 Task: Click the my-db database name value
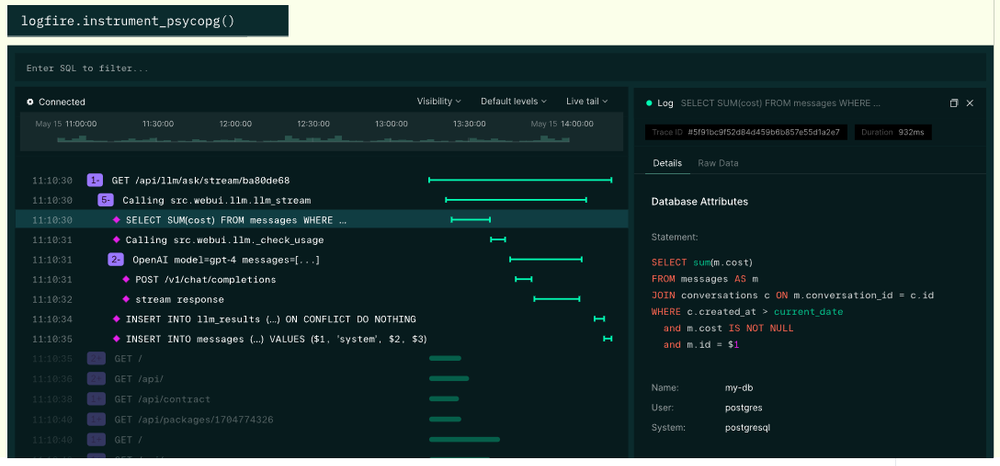coord(740,388)
